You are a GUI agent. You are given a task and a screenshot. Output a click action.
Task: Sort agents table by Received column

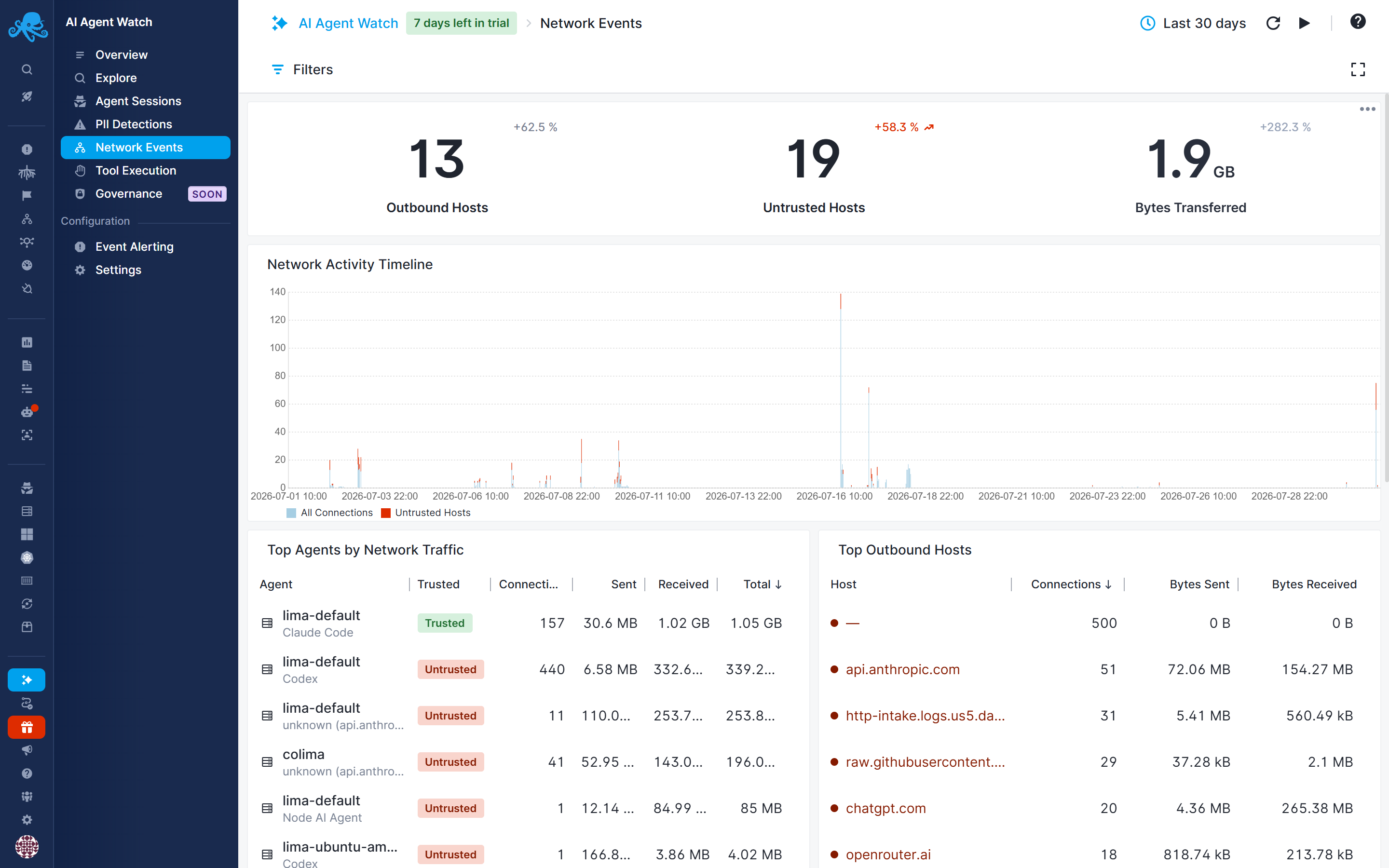click(x=683, y=584)
